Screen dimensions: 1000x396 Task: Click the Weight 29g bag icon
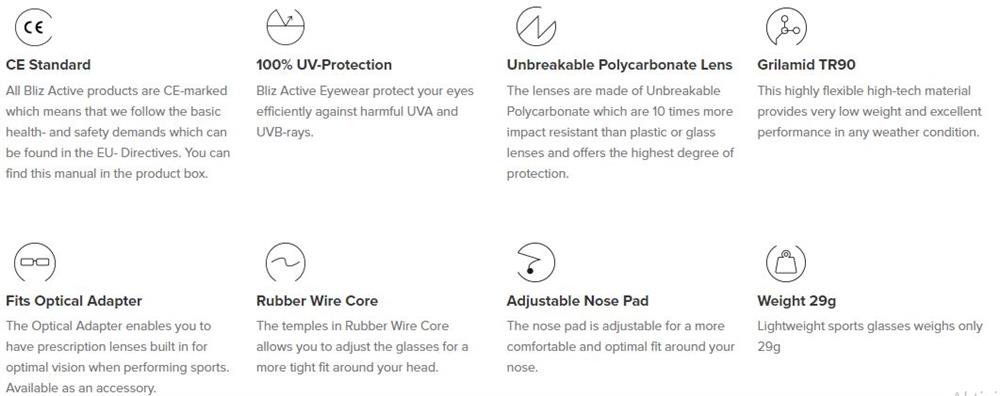coord(786,262)
